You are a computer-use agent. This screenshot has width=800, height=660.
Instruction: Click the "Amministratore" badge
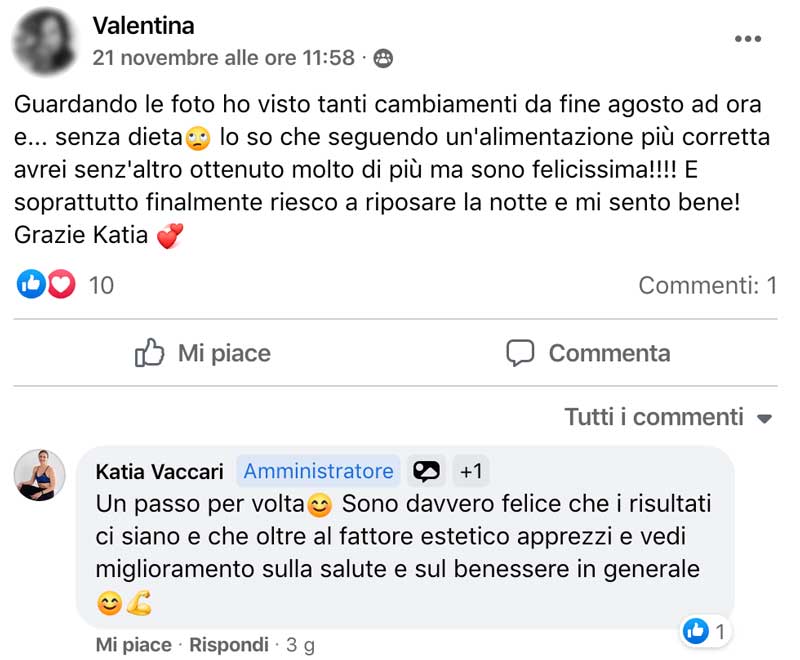click(x=318, y=471)
